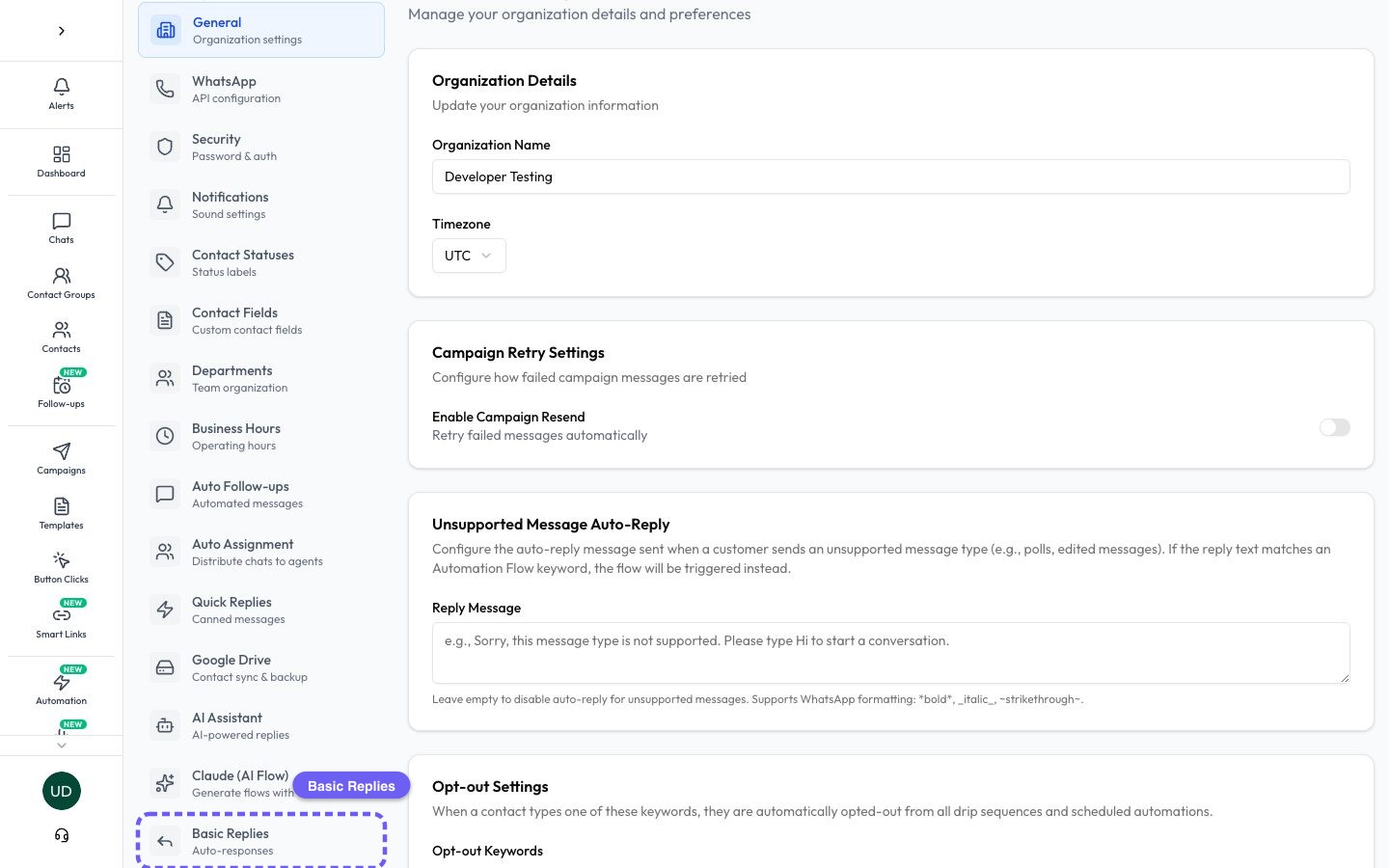The height and width of the screenshot is (868, 1389).
Task: Open Notifications sound settings
Action: tap(261, 204)
